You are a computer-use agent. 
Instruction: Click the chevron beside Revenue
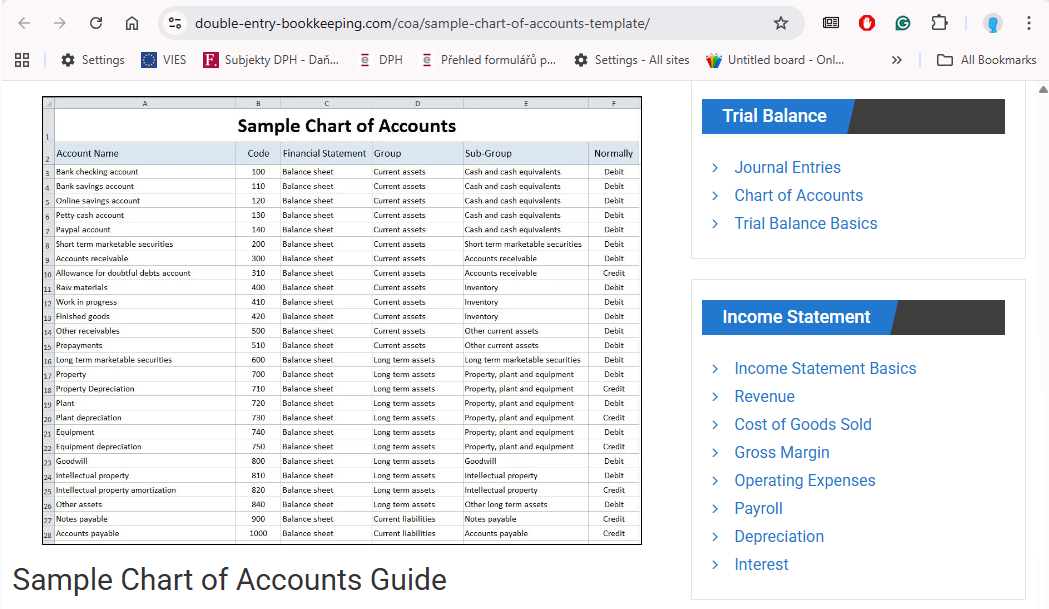[x=715, y=397]
